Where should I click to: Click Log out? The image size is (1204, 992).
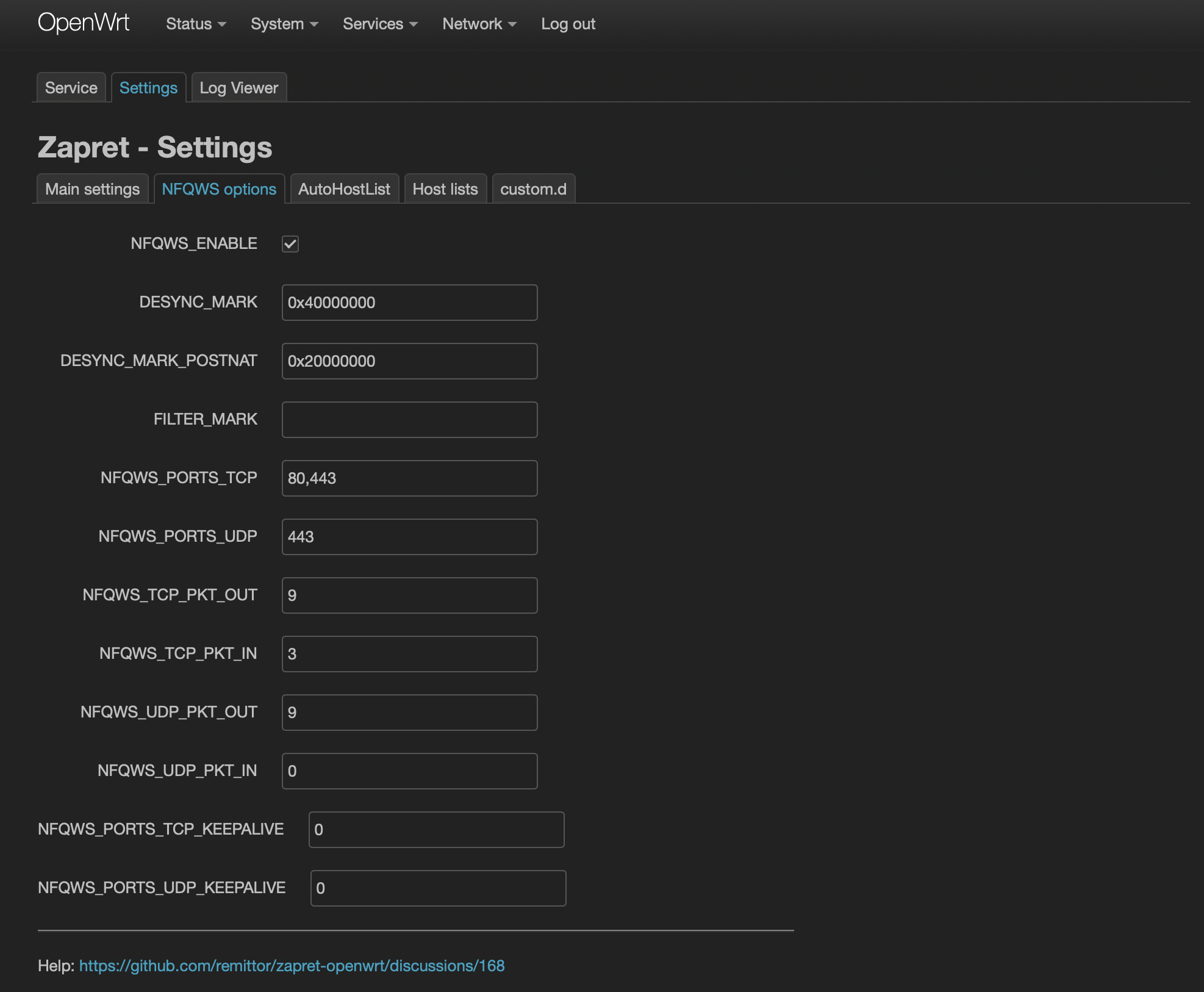[x=568, y=24]
